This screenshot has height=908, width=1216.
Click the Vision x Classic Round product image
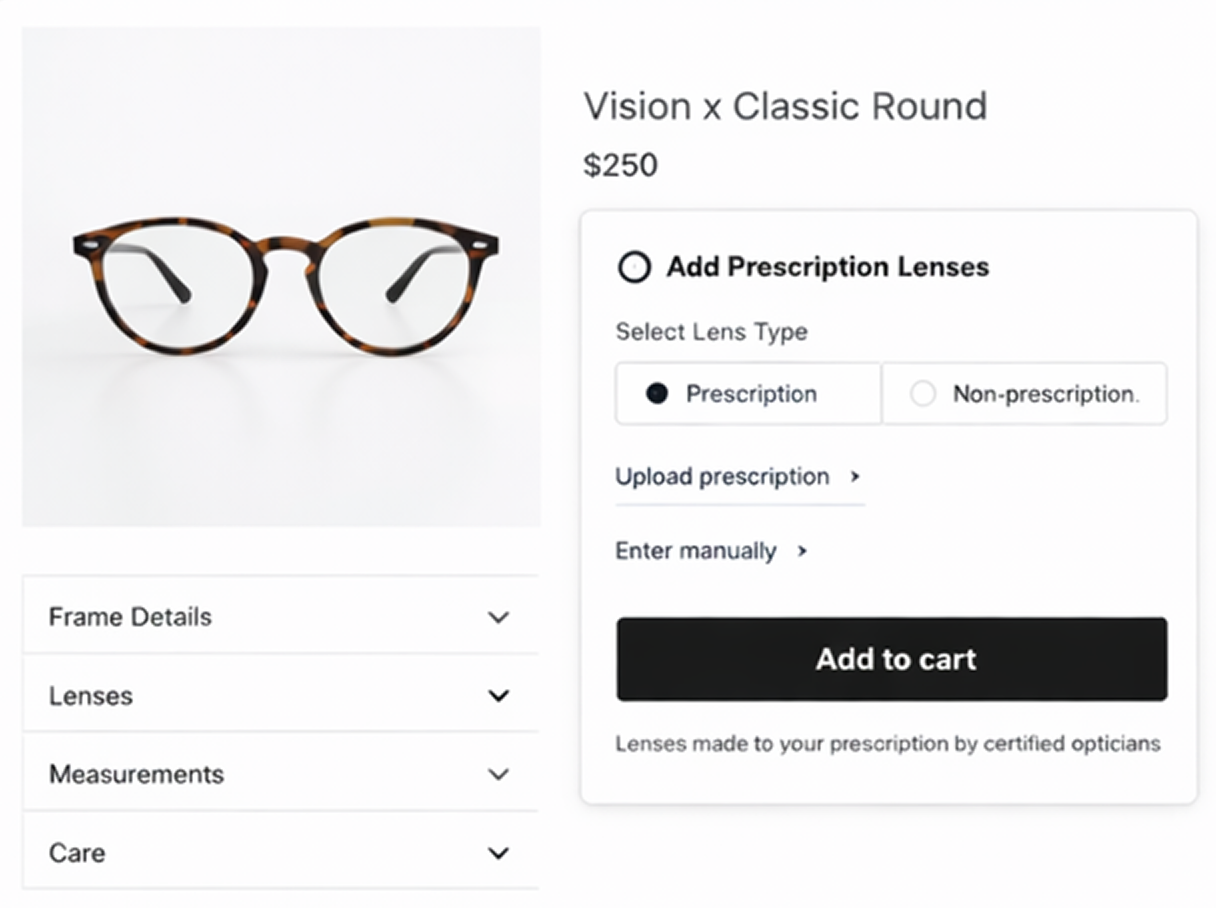(x=281, y=280)
